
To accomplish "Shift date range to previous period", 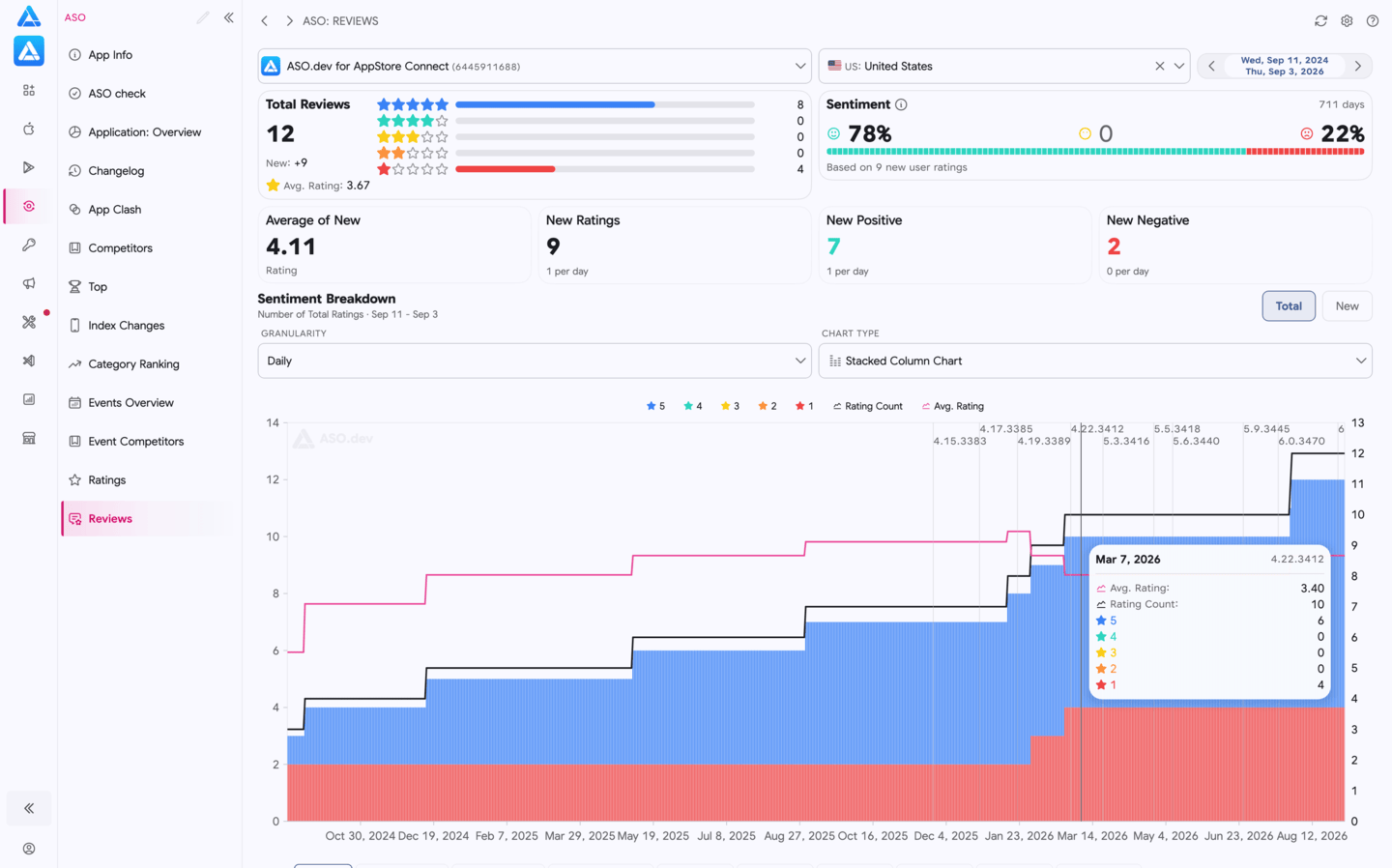I will (1211, 66).
